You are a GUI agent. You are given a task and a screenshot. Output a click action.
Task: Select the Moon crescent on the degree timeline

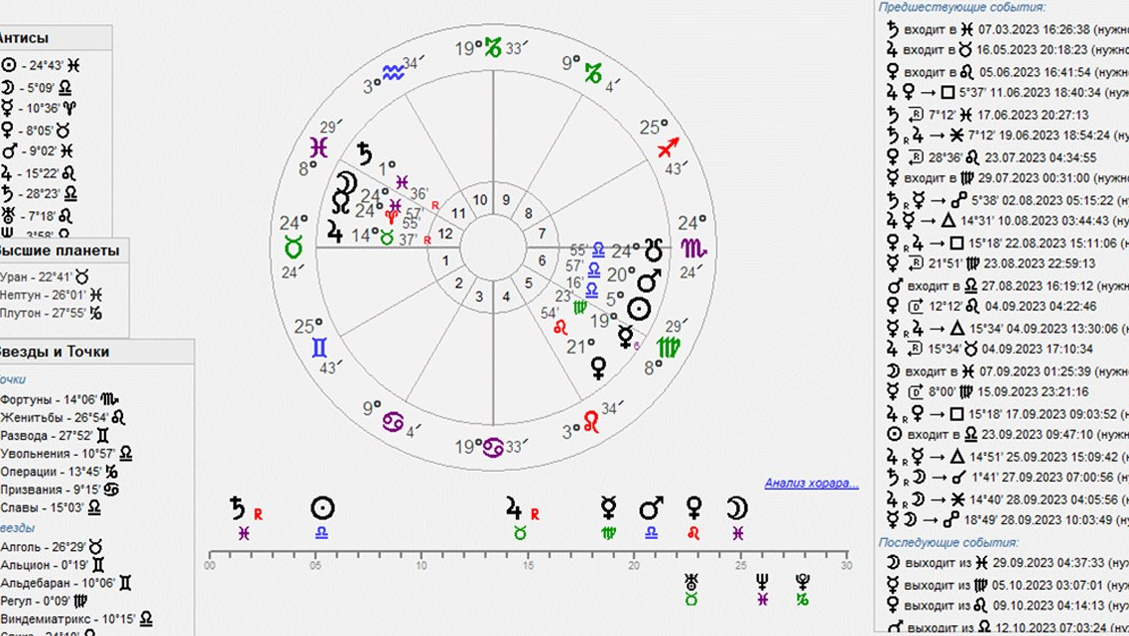click(x=737, y=508)
